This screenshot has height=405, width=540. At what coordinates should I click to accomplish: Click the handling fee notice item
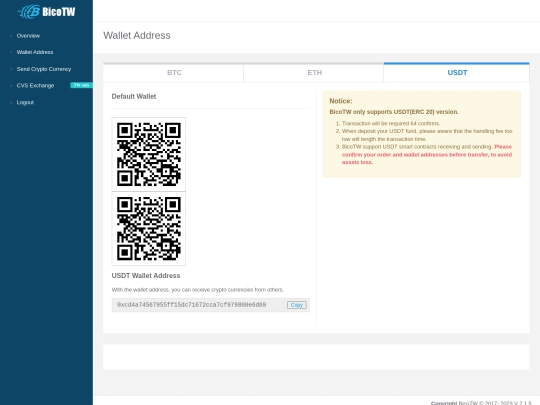pyautogui.click(x=427, y=135)
